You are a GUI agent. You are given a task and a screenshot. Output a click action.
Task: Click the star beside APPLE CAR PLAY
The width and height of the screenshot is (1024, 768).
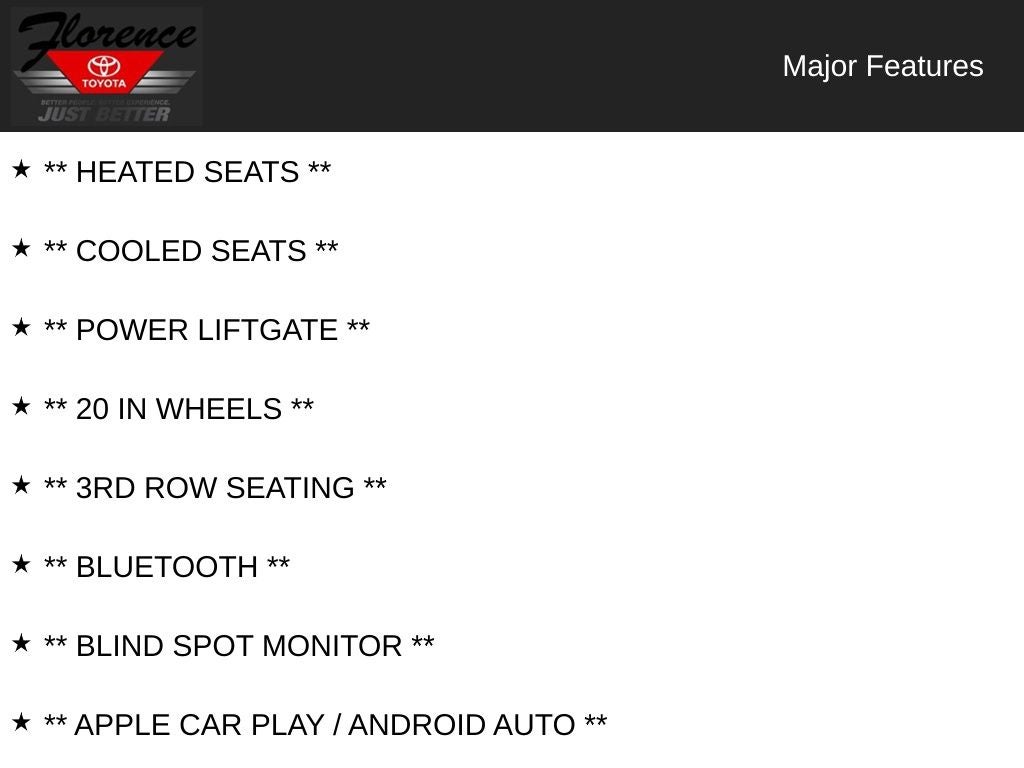tap(21, 722)
